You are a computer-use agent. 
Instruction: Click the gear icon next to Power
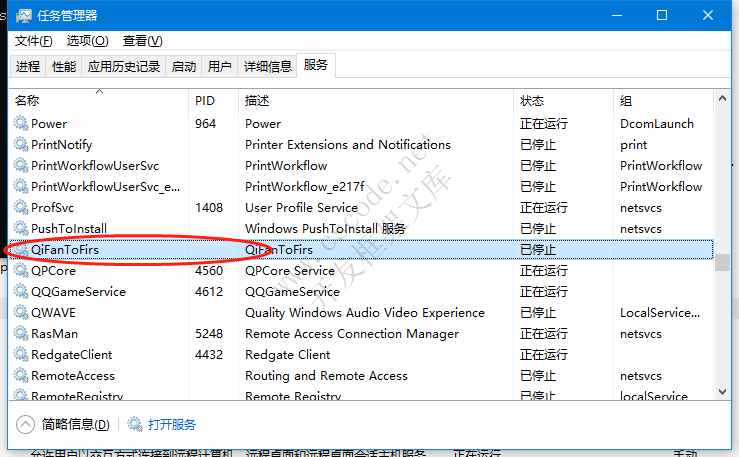click(21, 123)
